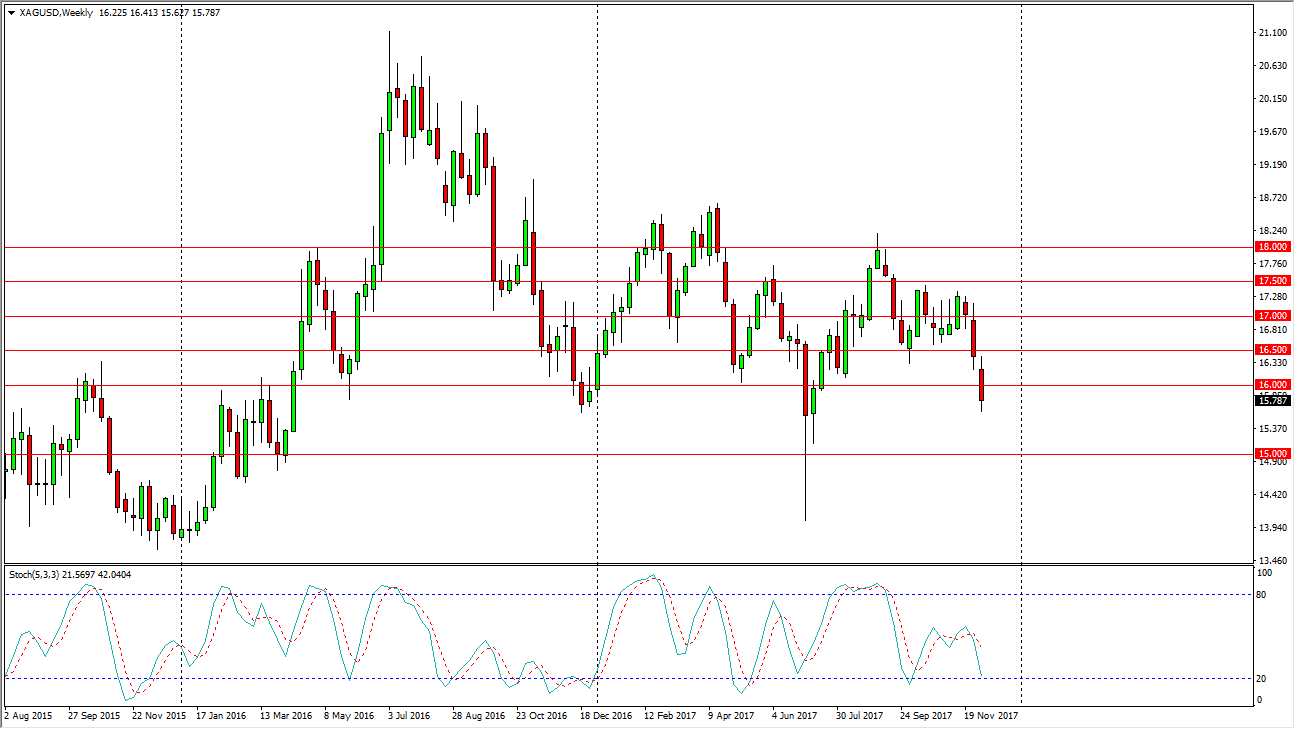
Task: Select the red 17.500 price label
Action: tap(1272, 282)
